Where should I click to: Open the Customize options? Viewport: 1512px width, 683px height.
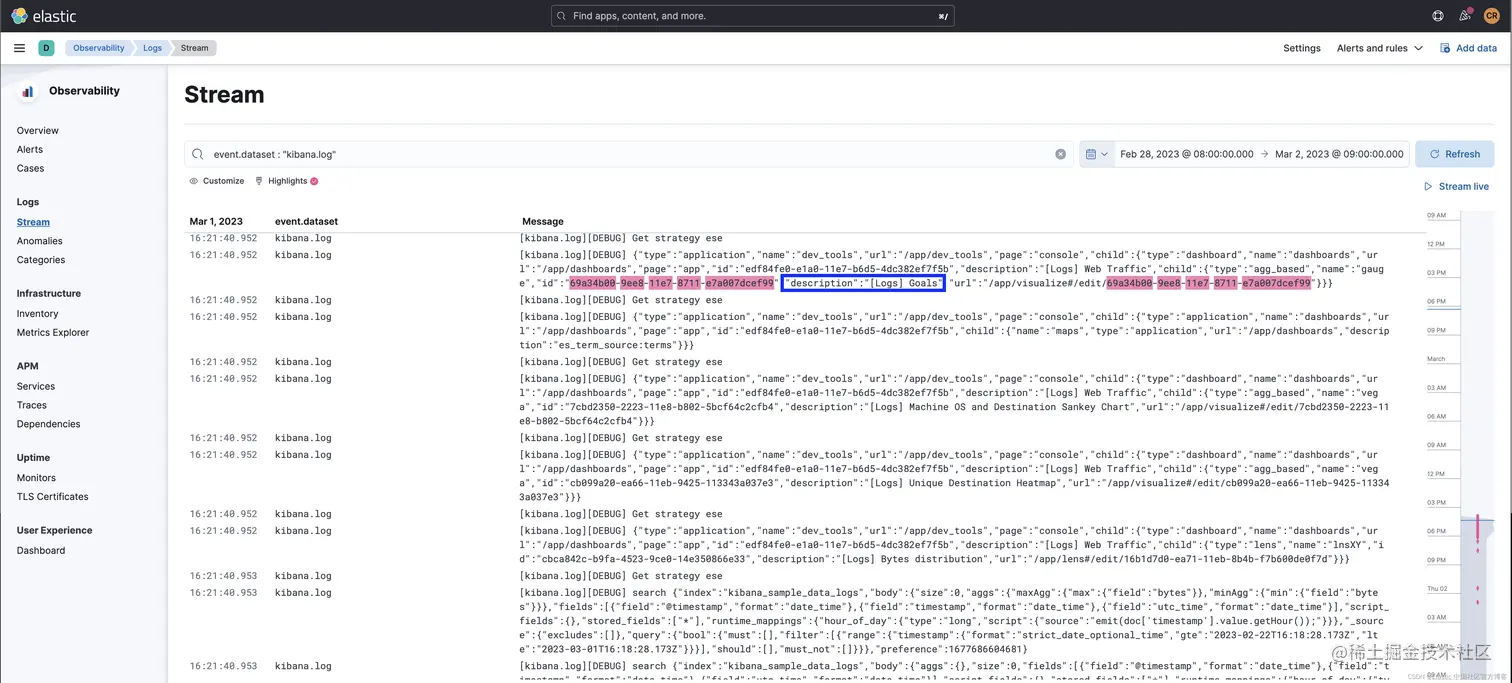216,181
